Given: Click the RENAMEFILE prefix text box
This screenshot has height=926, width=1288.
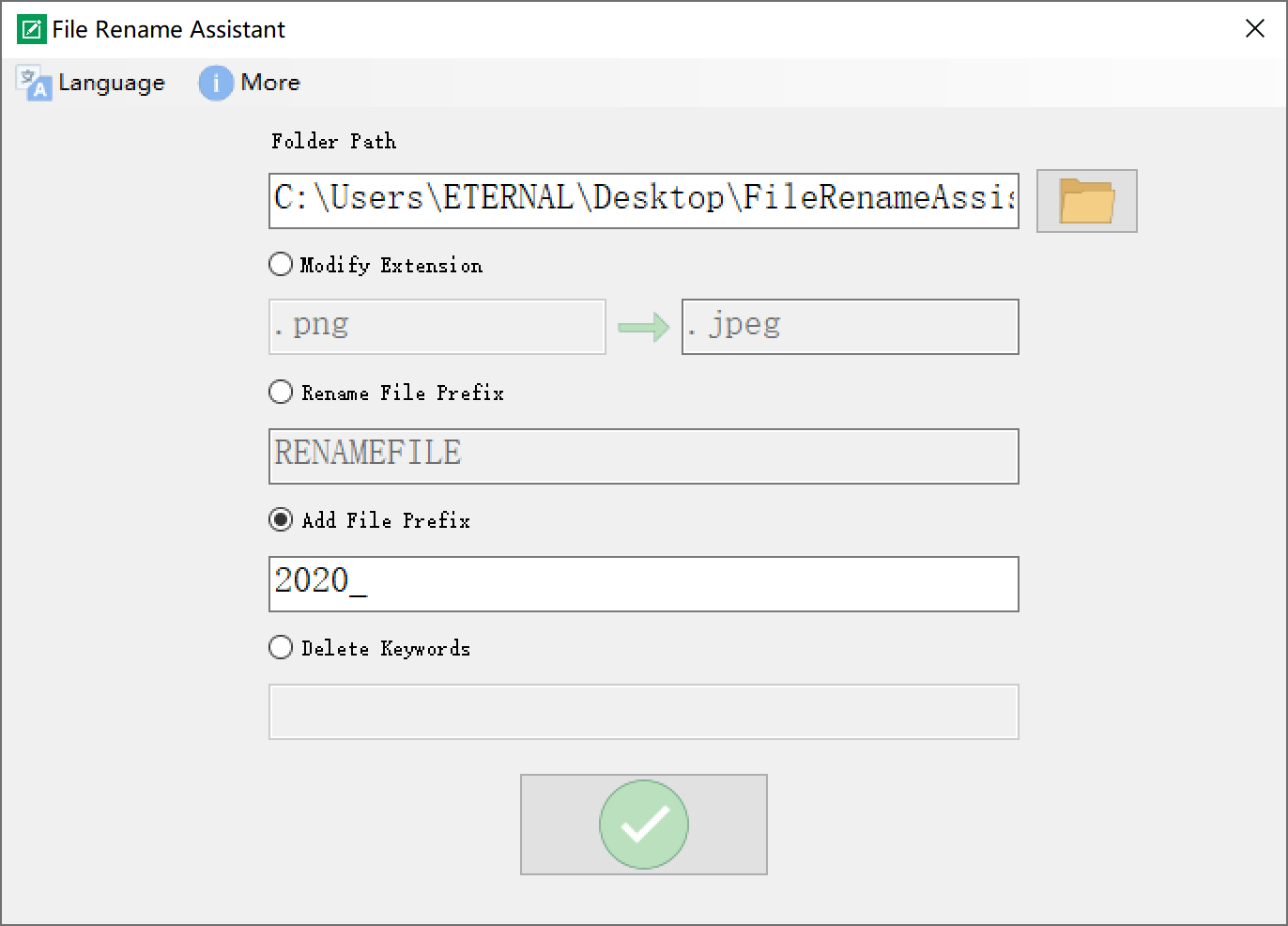Looking at the screenshot, I should click(x=643, y=456).
